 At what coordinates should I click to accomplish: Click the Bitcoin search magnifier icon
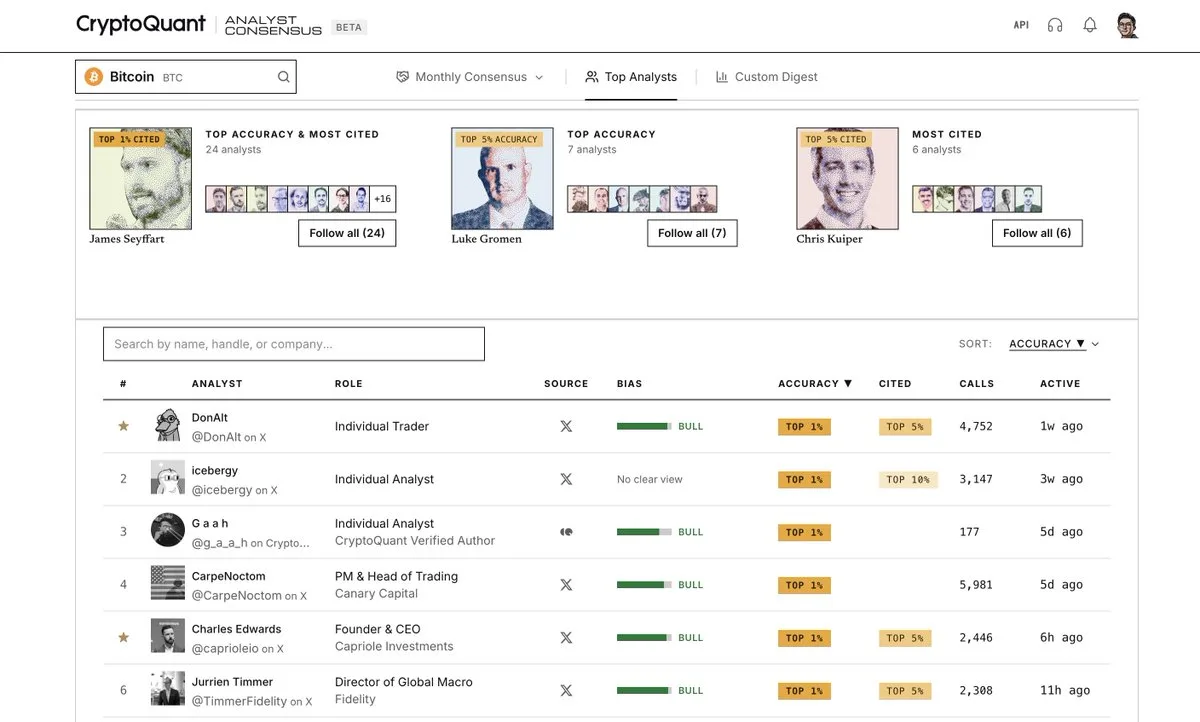283,77
